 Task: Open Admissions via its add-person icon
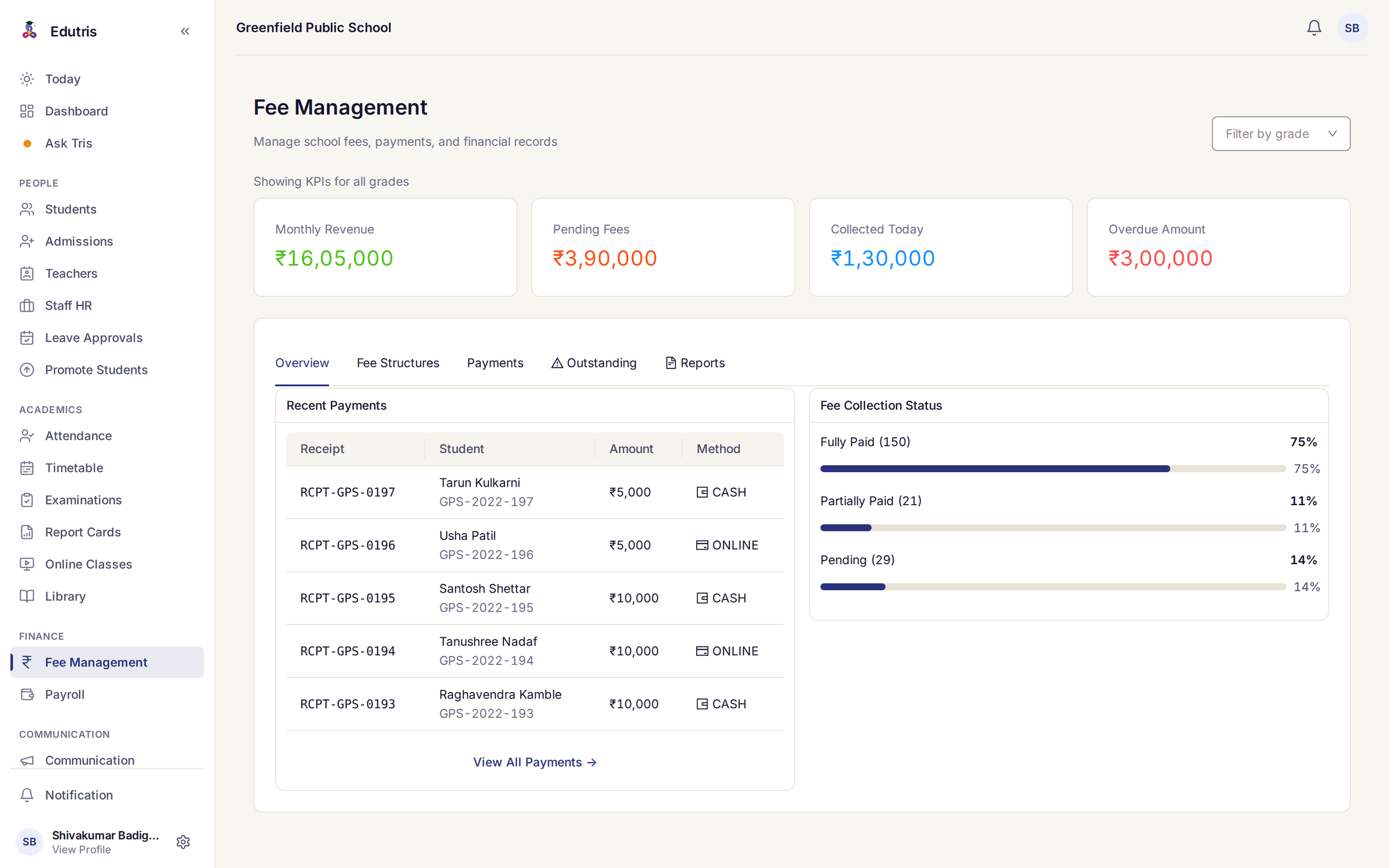point(27,241)
